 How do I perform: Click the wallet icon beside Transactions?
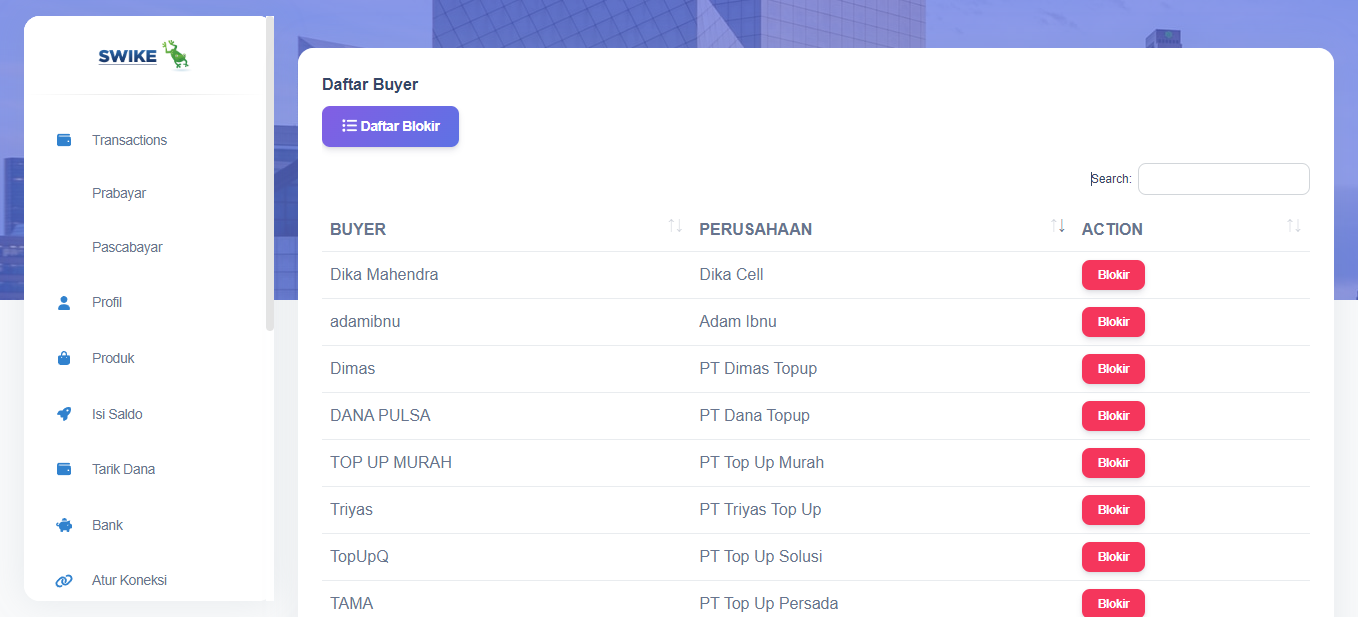[64, 140]
